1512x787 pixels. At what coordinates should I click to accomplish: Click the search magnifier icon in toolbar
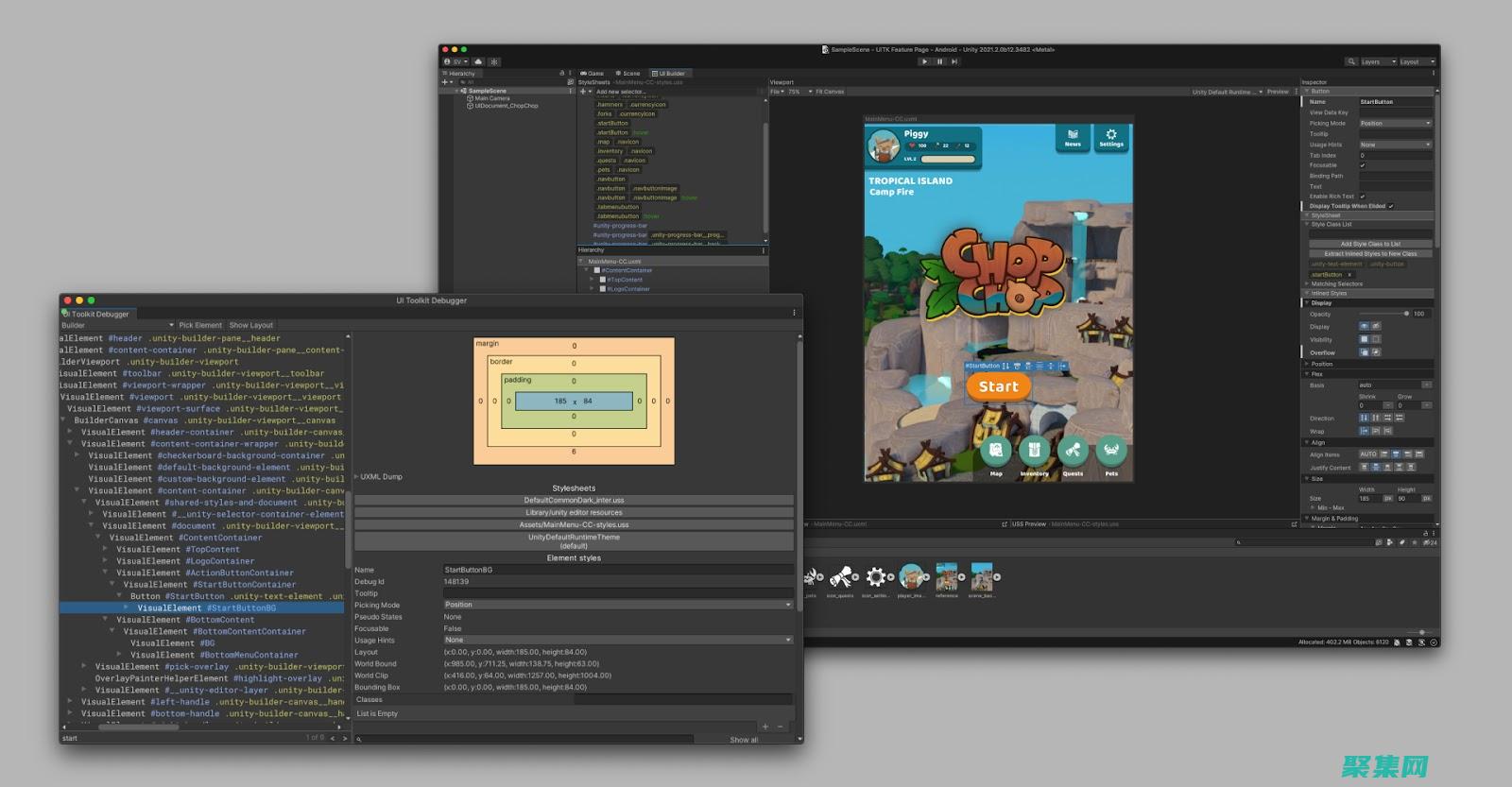pos(1351,62)
